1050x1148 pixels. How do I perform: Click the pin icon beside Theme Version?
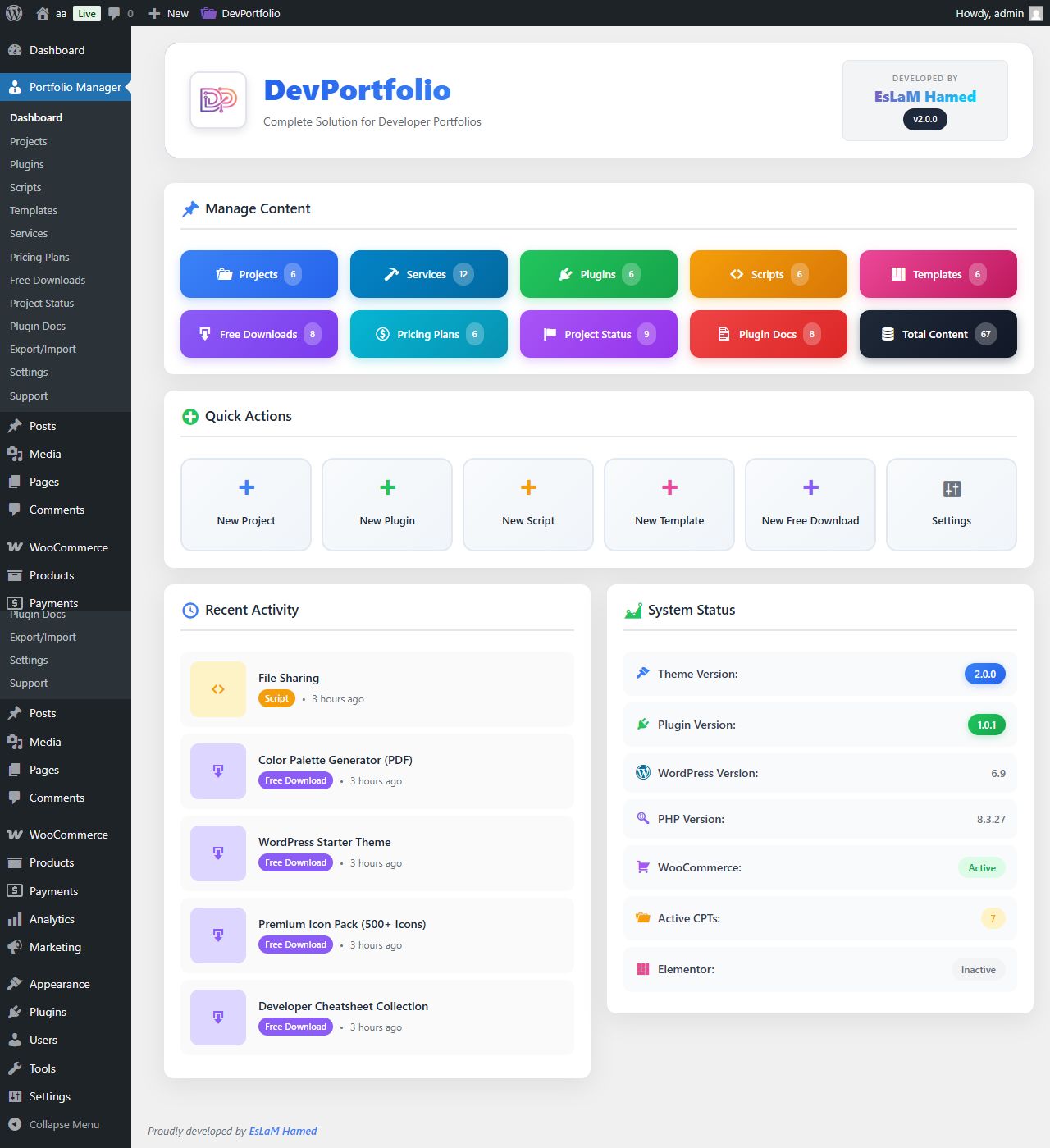tap(643, 673)
